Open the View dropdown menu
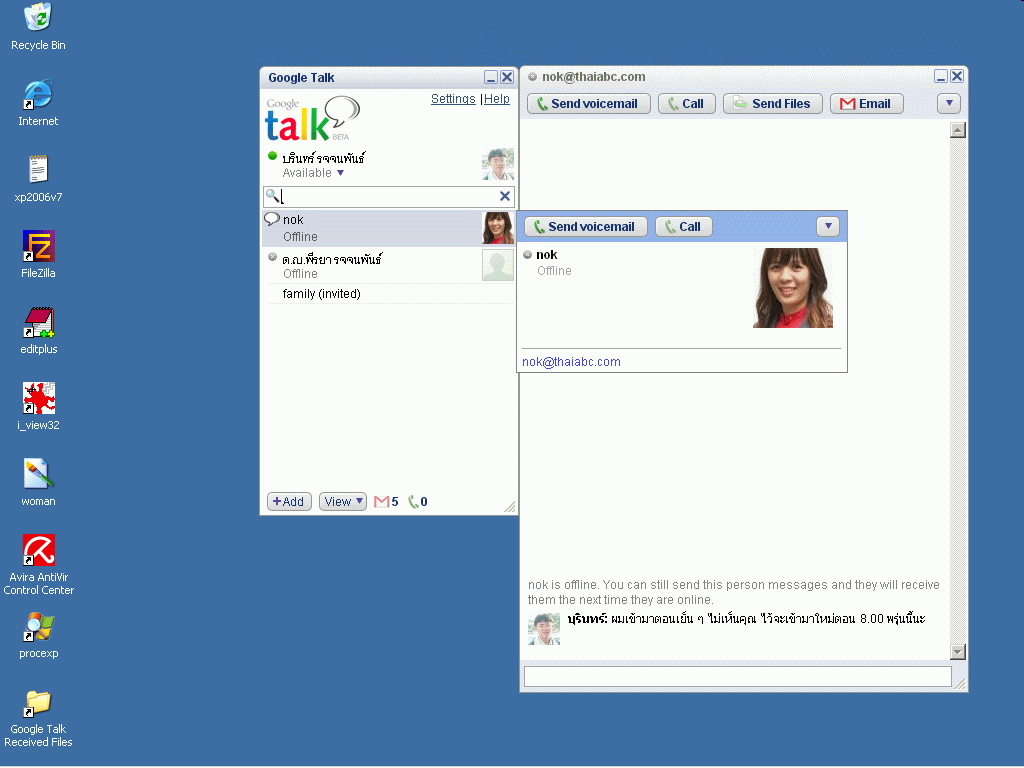This screenshot has width=1024, height=768. (x=342, y=502)
